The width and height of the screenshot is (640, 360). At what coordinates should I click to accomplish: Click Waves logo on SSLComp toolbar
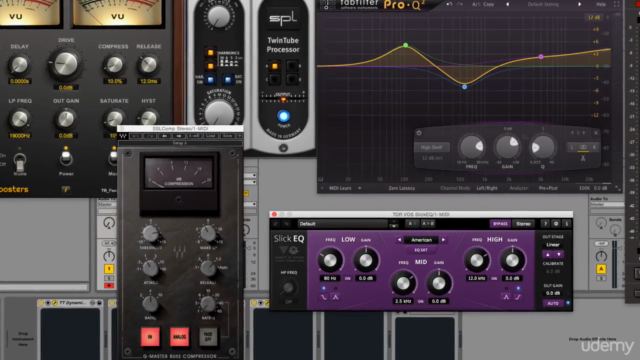click(x=123, y=136)
